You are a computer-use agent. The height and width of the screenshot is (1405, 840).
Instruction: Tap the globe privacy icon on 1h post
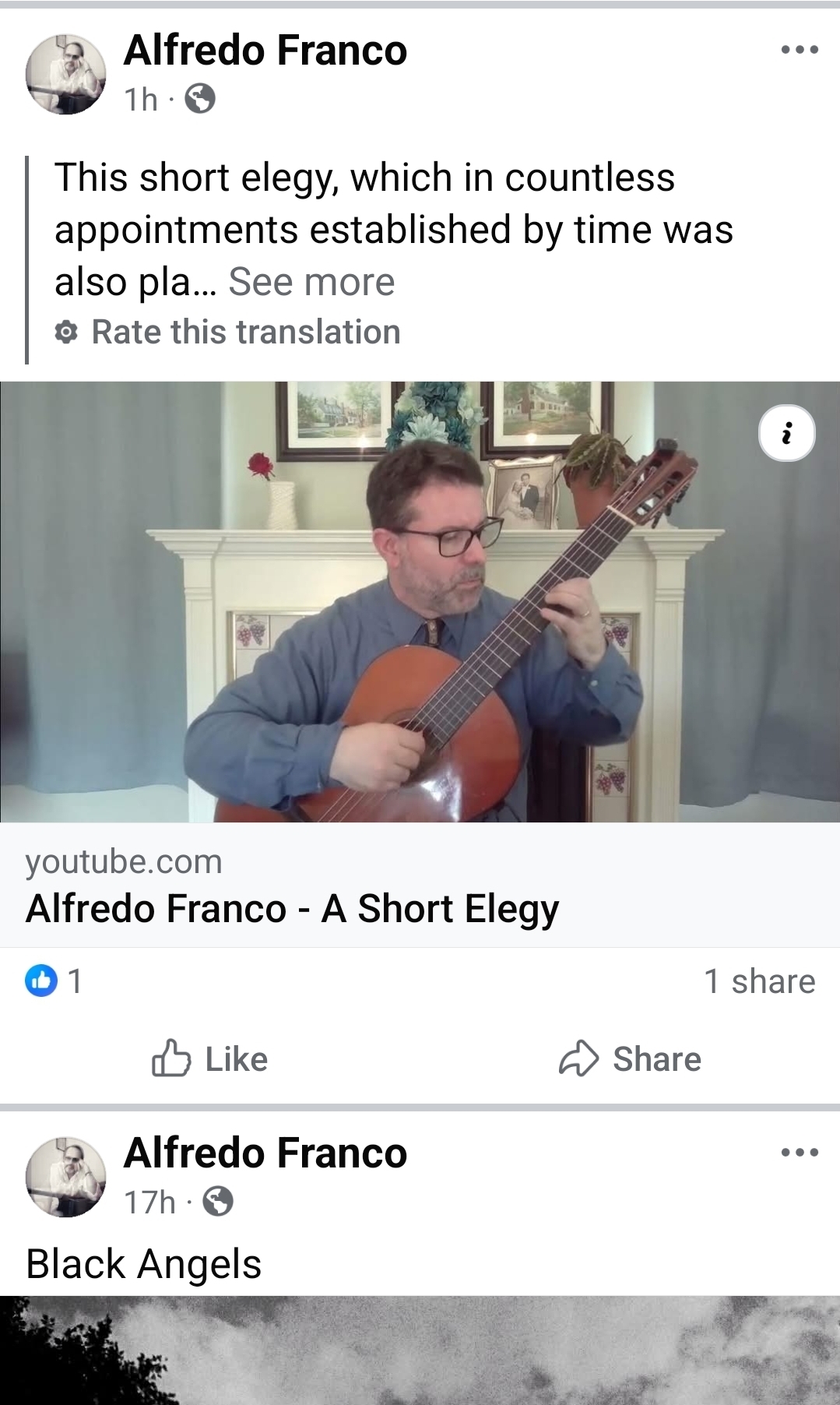200,99
